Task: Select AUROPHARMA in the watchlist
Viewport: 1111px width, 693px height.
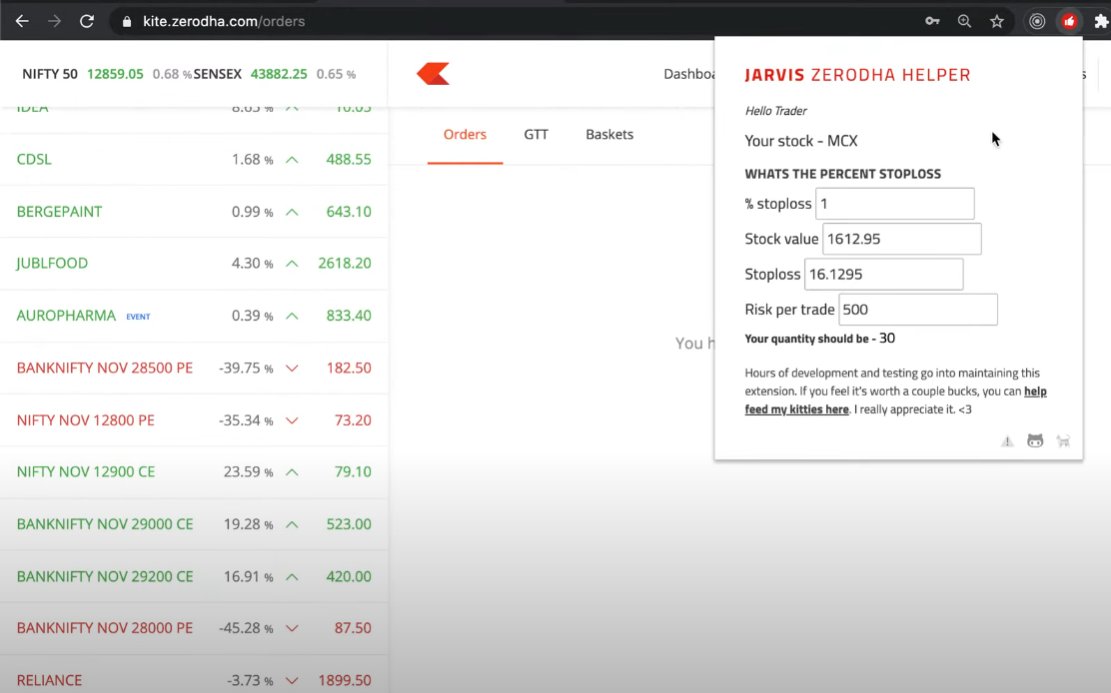Action: (x=66, y=316)
